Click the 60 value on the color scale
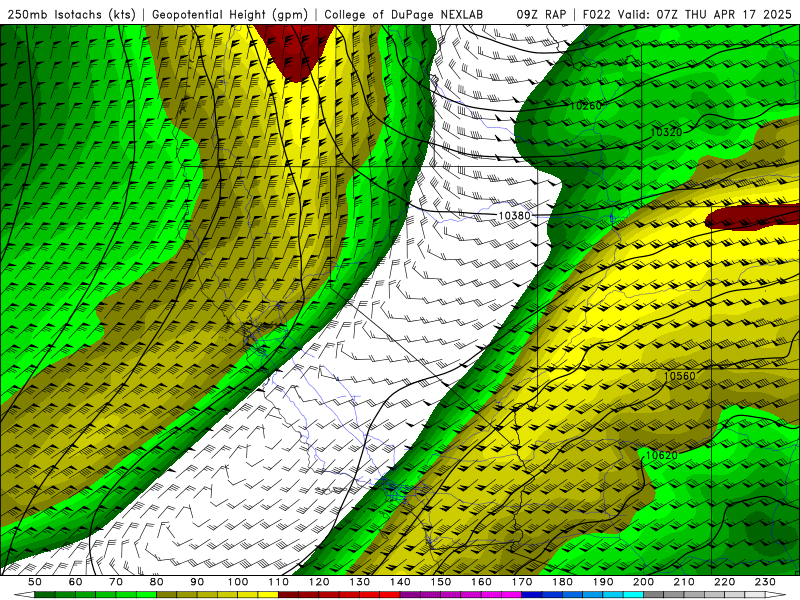 click(x=76, y=582)
